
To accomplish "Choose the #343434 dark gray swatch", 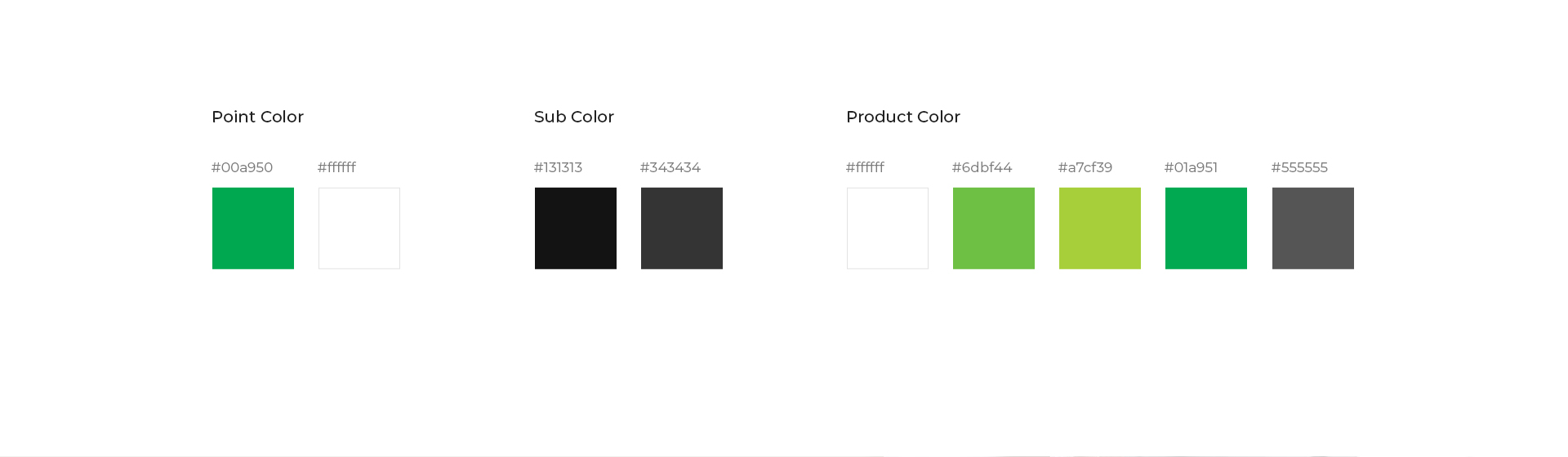I will click(682, 228).
